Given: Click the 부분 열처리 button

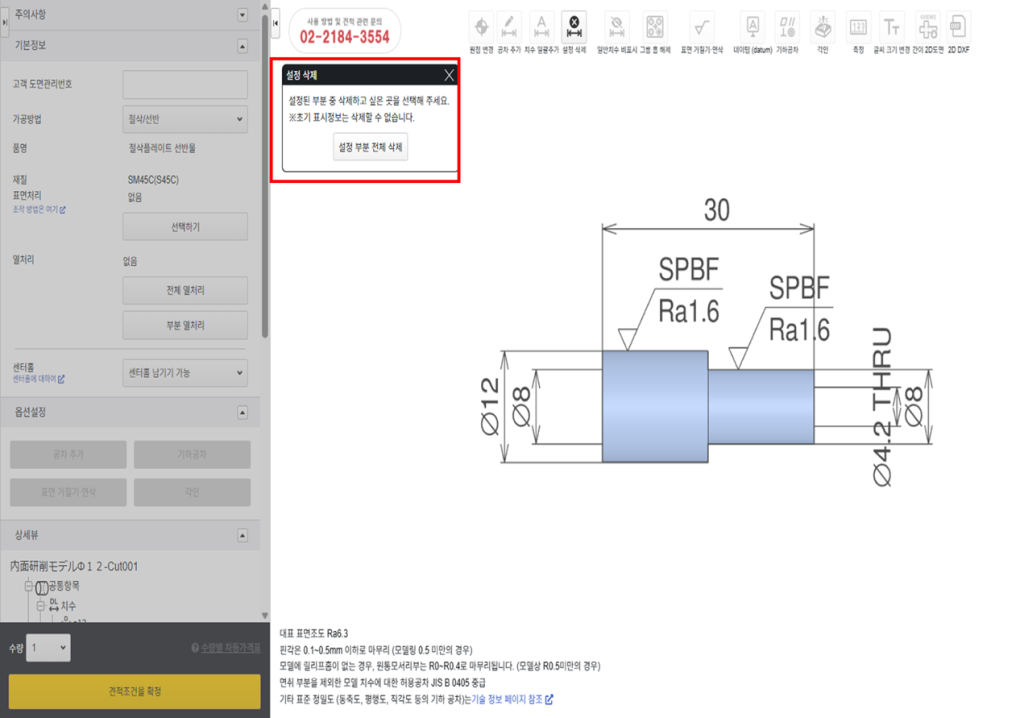Looking at the screenshot, I should coord(185,325).
